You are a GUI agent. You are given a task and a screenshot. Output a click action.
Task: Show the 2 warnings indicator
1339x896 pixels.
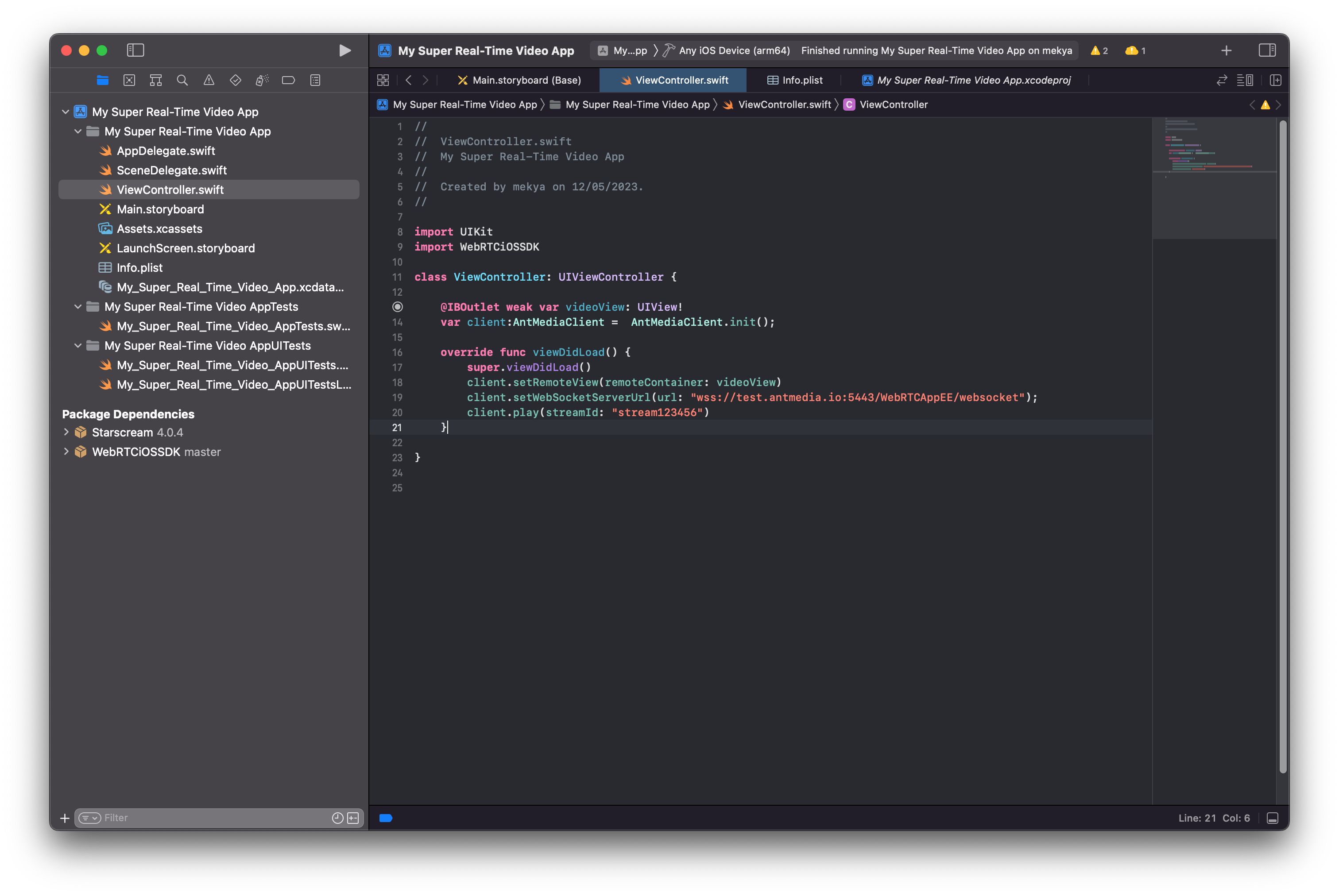click(1099, 51)
